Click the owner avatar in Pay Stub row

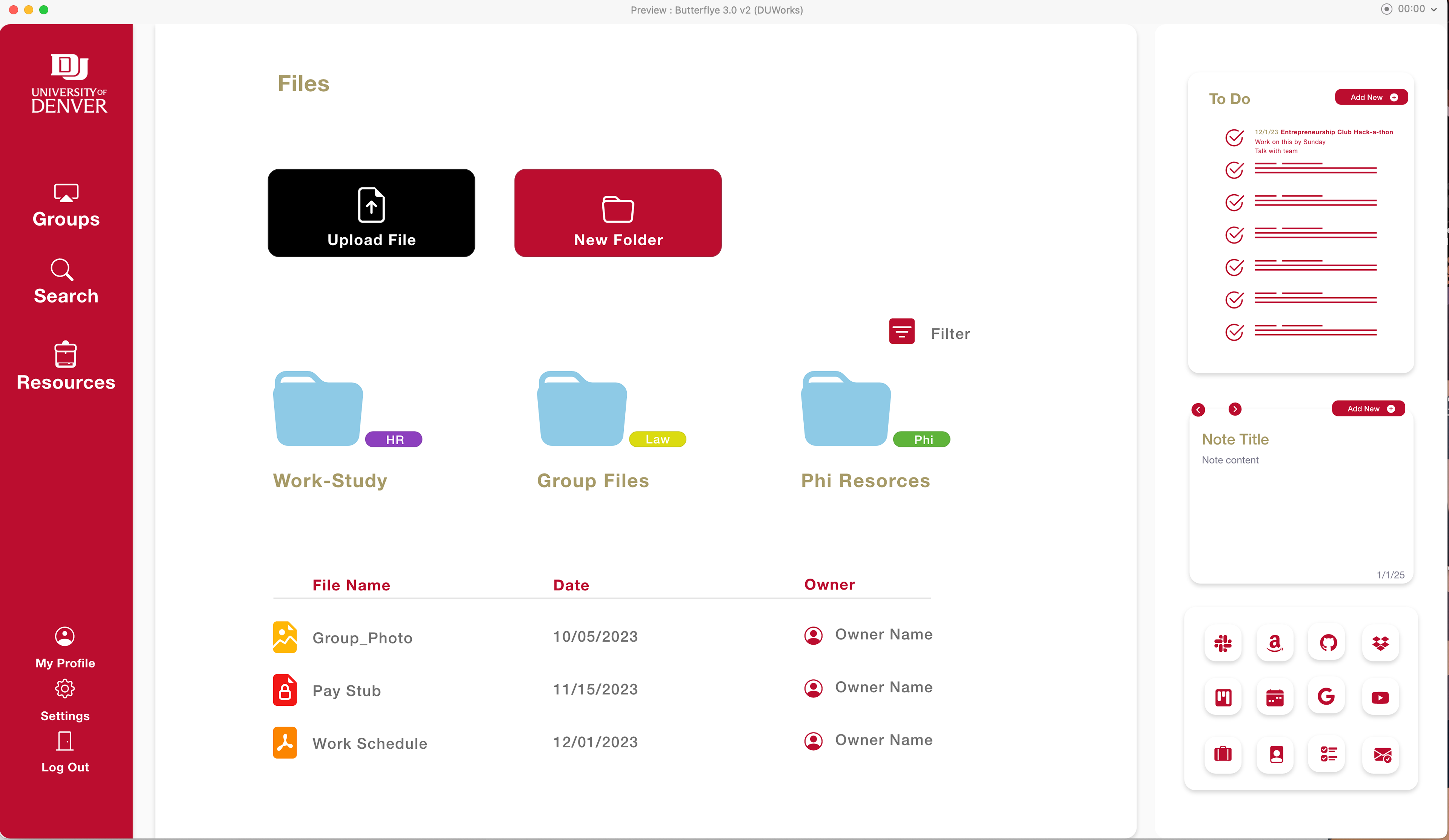[813, 688]
